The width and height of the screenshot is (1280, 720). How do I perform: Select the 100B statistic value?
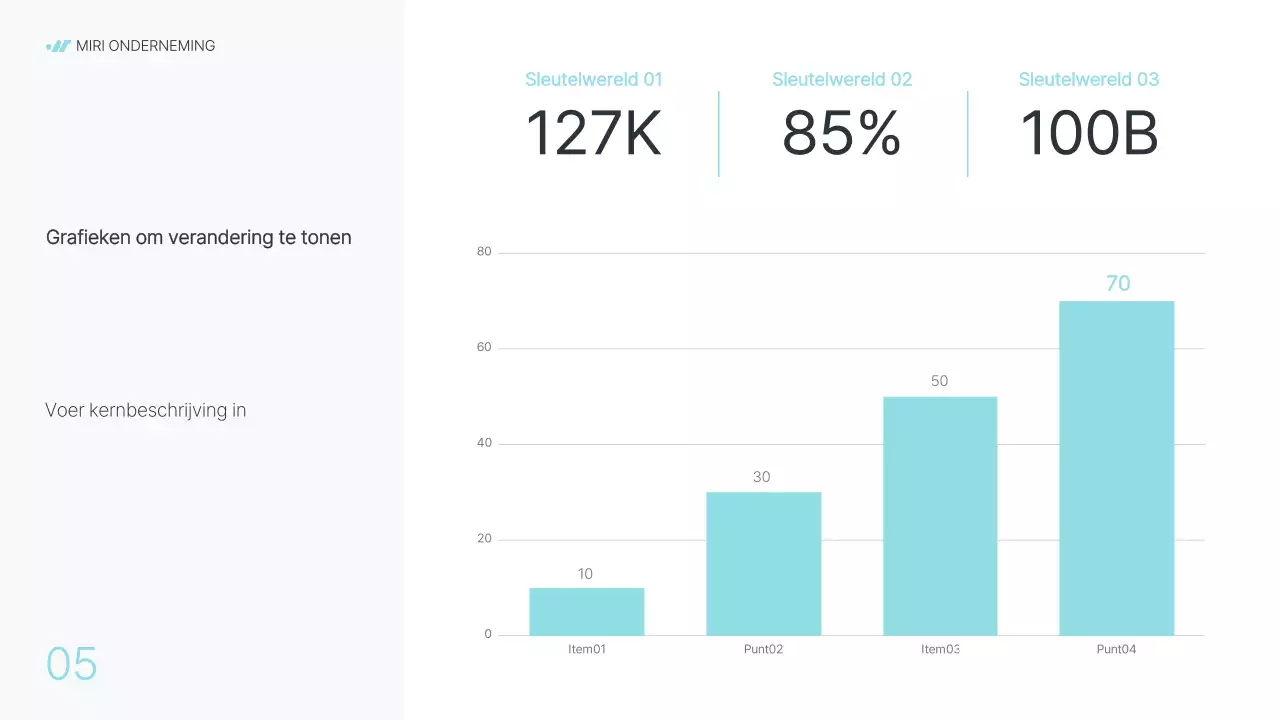1088,134
